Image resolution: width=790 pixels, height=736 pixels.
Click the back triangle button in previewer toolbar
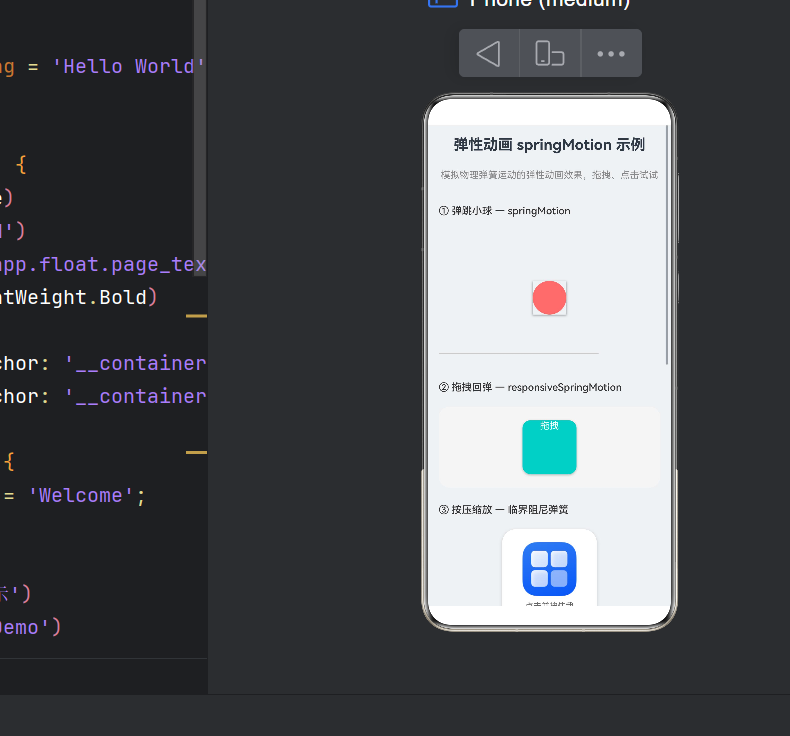click(x=489, y=53)
